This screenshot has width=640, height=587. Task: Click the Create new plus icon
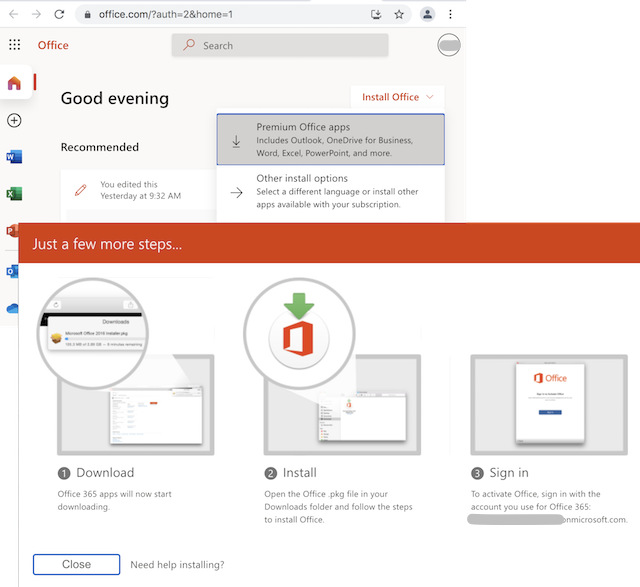pos(14,120)
